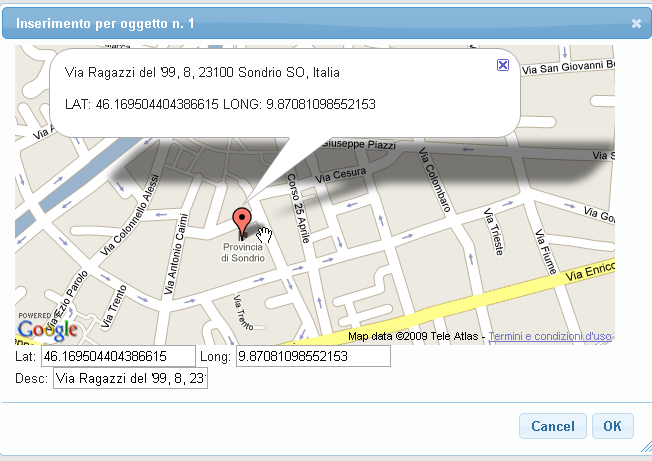The width and height of the screenshot is (652, 461).
Task: Click 'Via Enrico' label on yellow road
Action: (x=590, y=271)
